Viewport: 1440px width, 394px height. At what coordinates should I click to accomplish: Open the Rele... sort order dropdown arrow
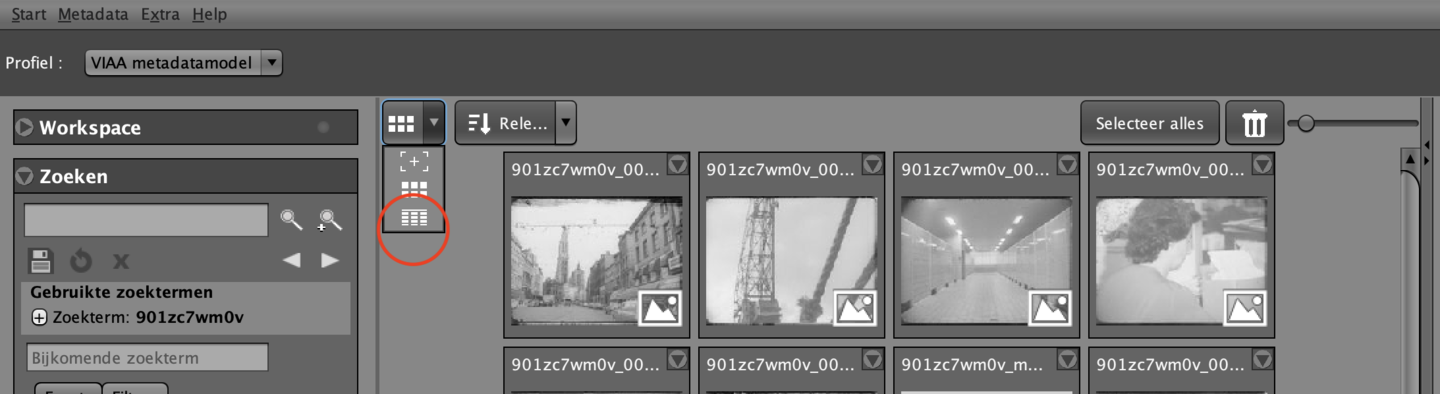click(566, 123)
